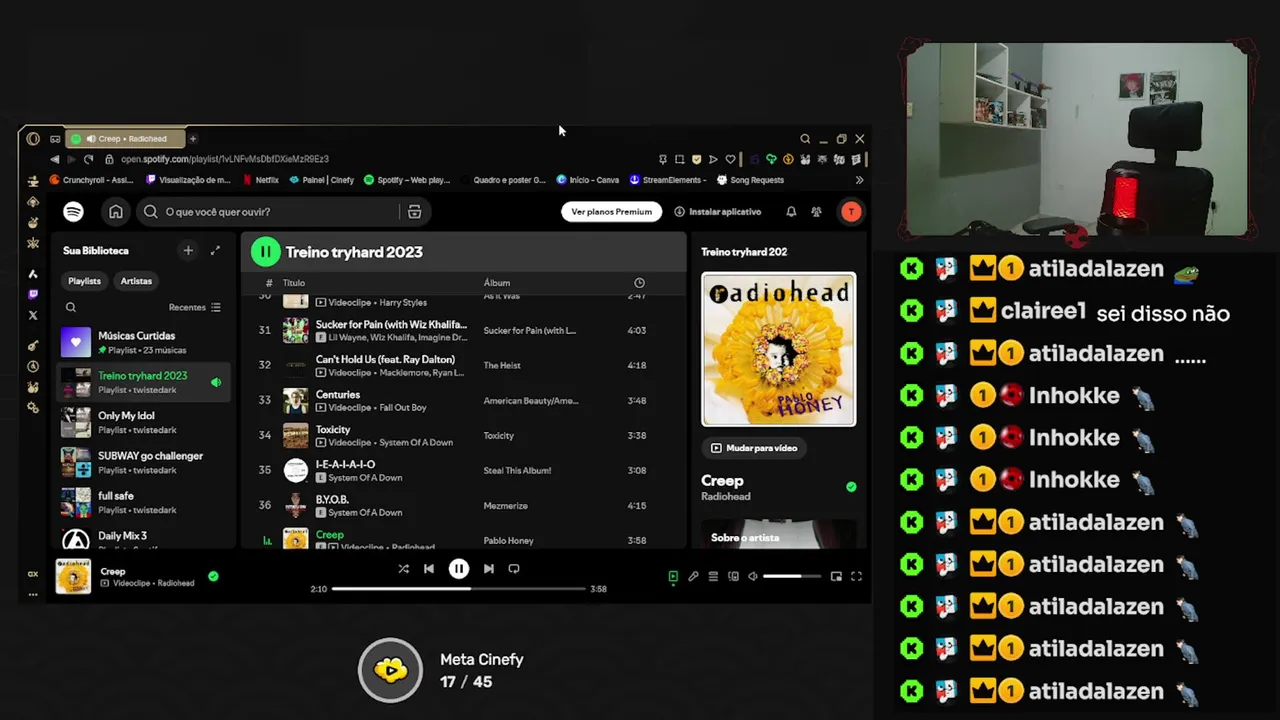Click the Creep cover thumbnail in the player bar
This screenshot has height=720, width=1280.
(x=73, y=576)
